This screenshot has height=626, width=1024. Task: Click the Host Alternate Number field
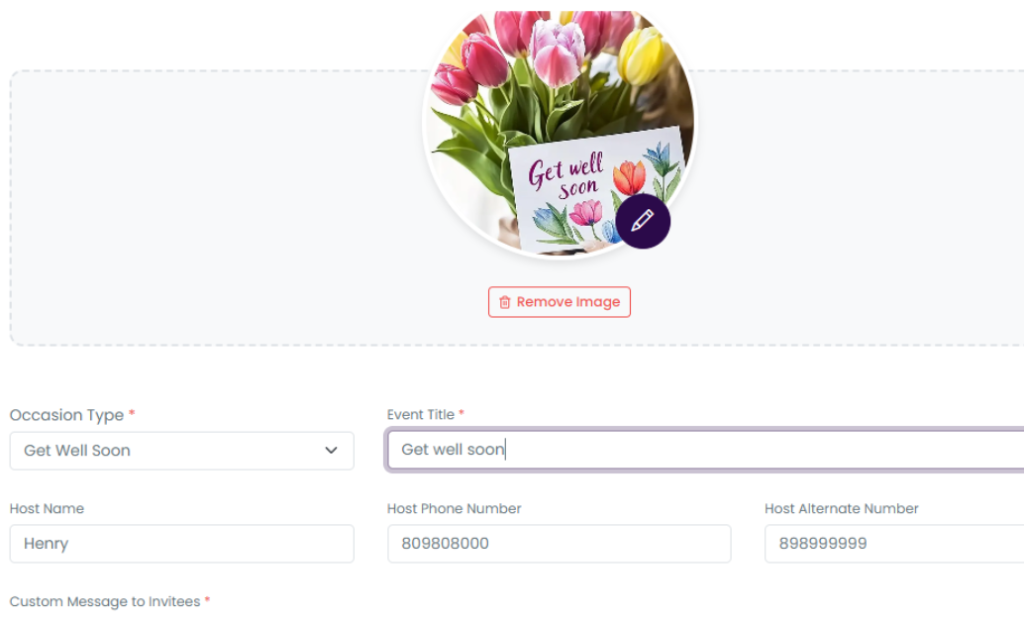point(893,544)
